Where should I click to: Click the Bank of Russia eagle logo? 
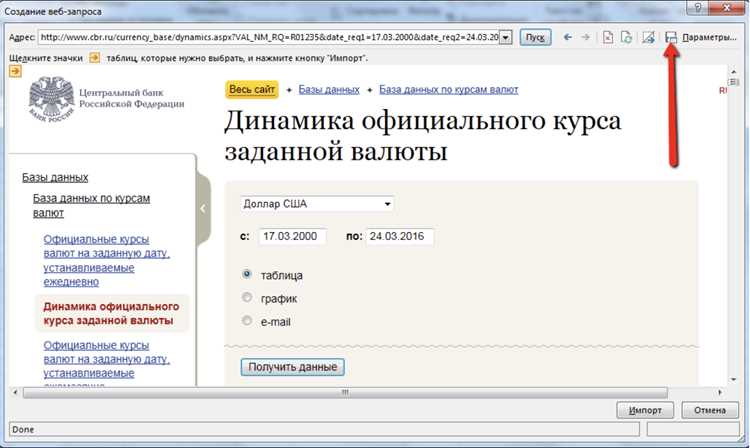pos(52,99)
